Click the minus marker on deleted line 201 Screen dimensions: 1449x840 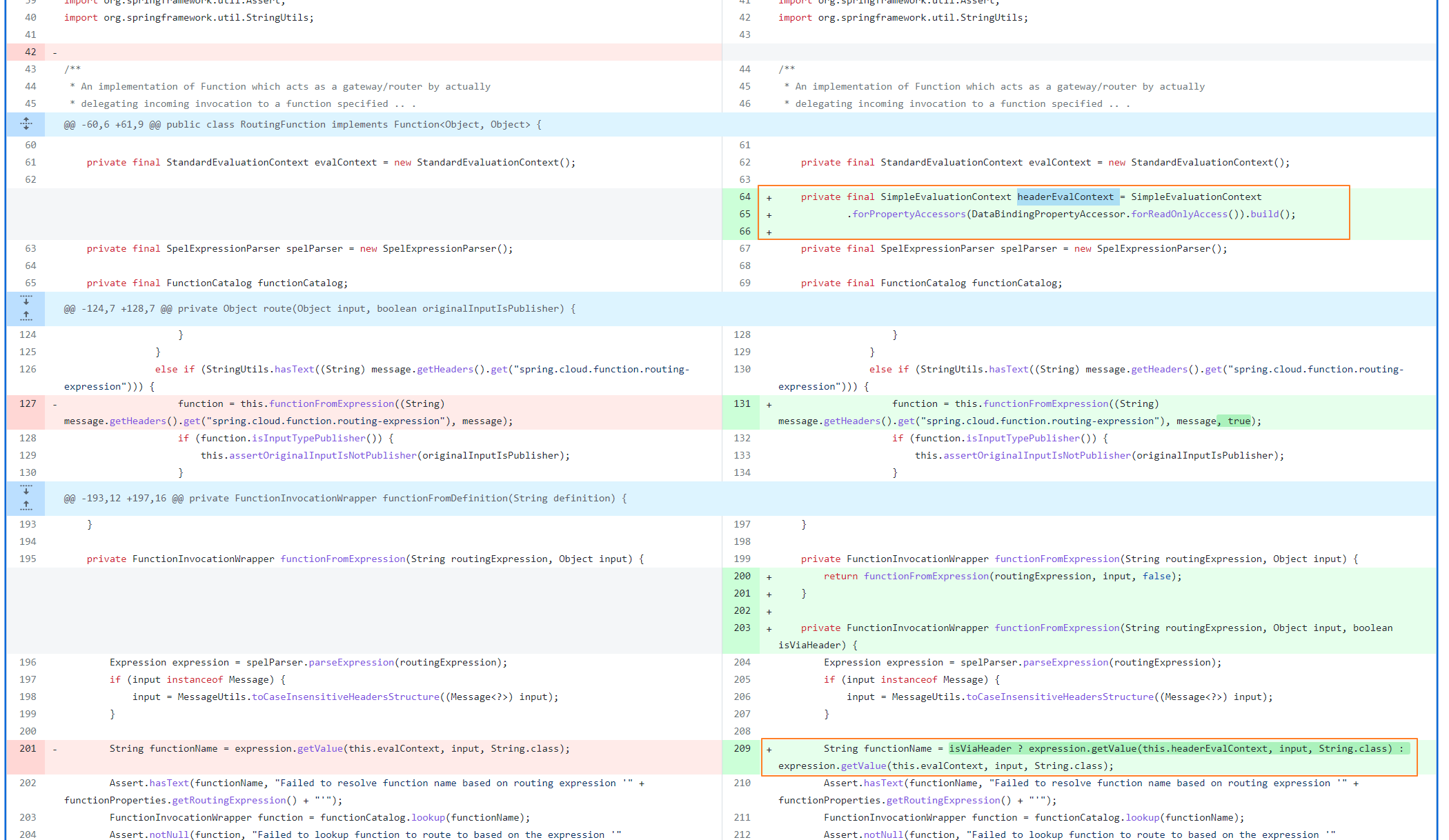tap(55, 749)
